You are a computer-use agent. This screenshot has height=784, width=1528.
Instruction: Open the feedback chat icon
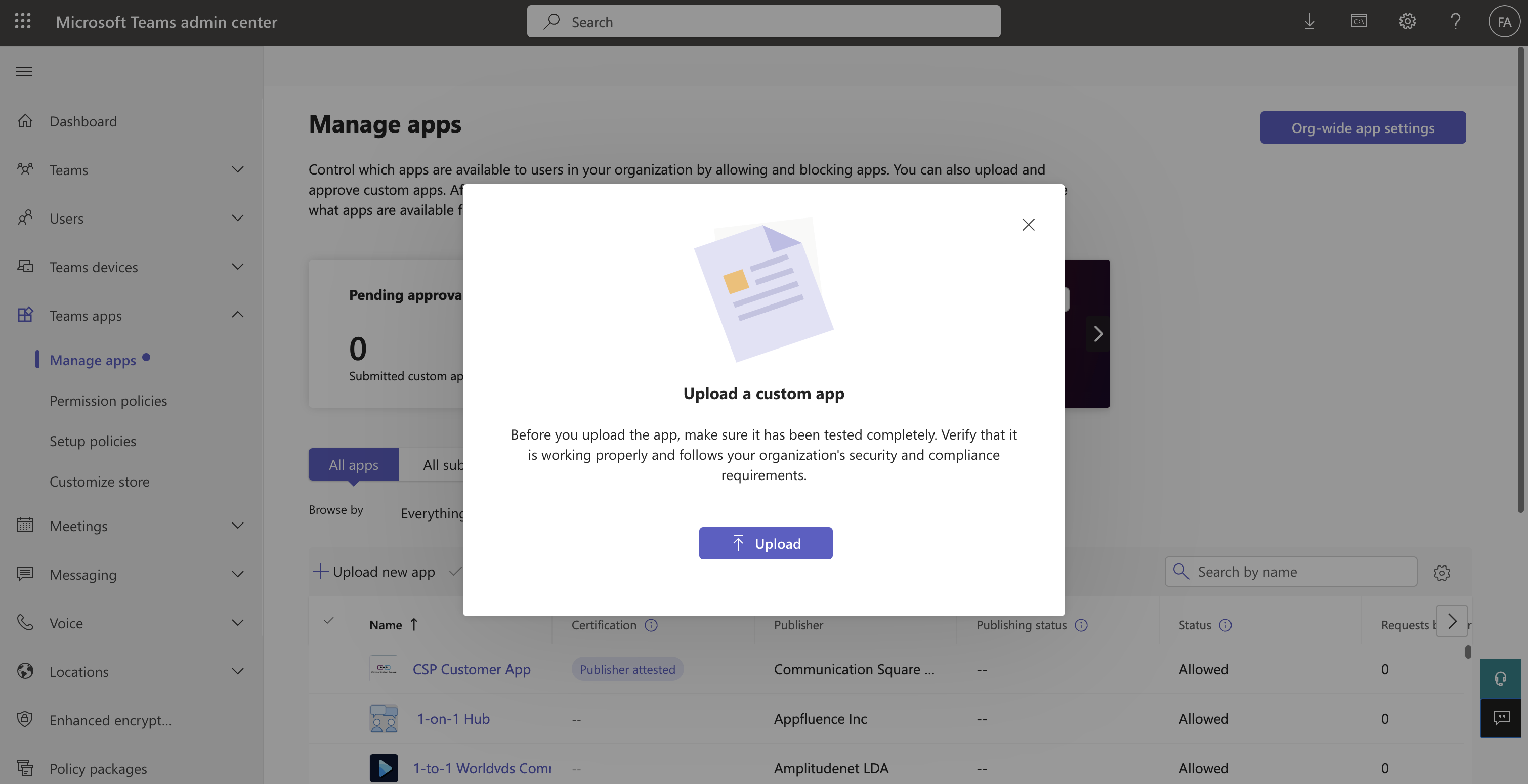point(1500,718)
